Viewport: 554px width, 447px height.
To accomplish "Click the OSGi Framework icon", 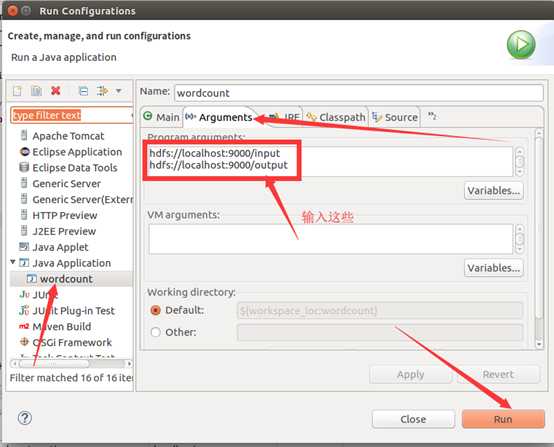I will pos(24,342).
